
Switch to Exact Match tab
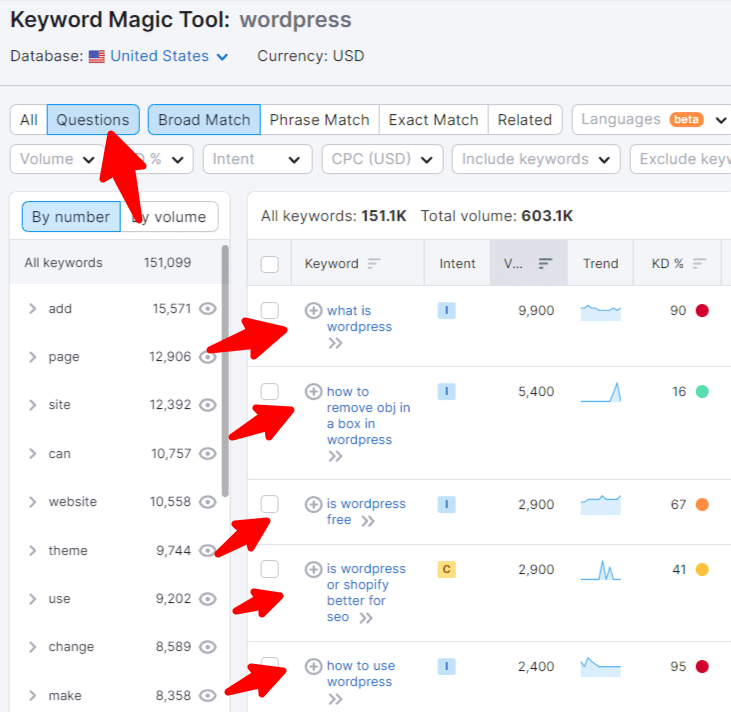(434, 120)
